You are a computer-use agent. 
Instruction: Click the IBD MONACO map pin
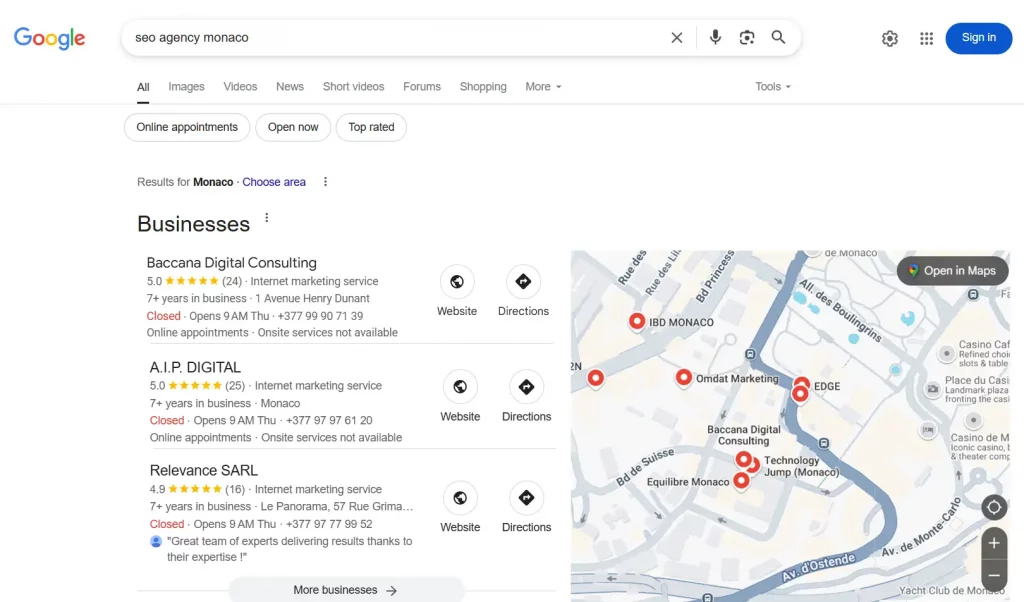coord(637,321)
